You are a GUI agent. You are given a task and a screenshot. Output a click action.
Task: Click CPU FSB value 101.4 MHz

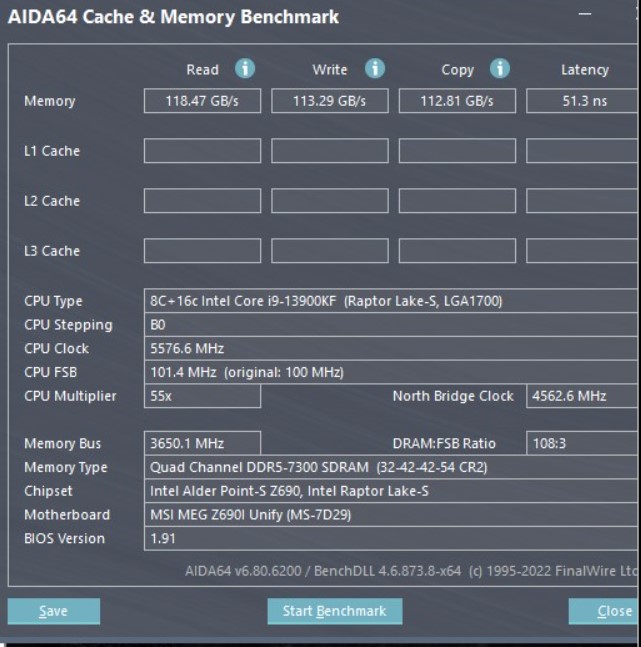391,372
